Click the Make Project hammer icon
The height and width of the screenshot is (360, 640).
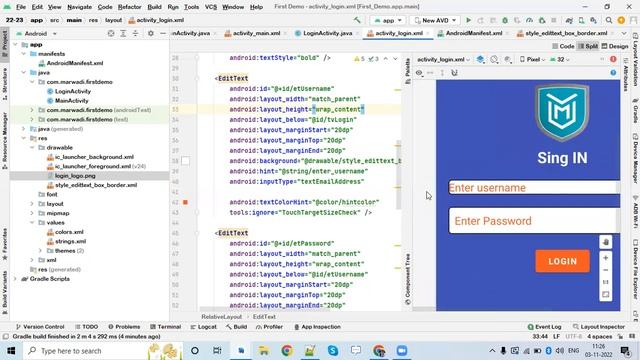357,20
